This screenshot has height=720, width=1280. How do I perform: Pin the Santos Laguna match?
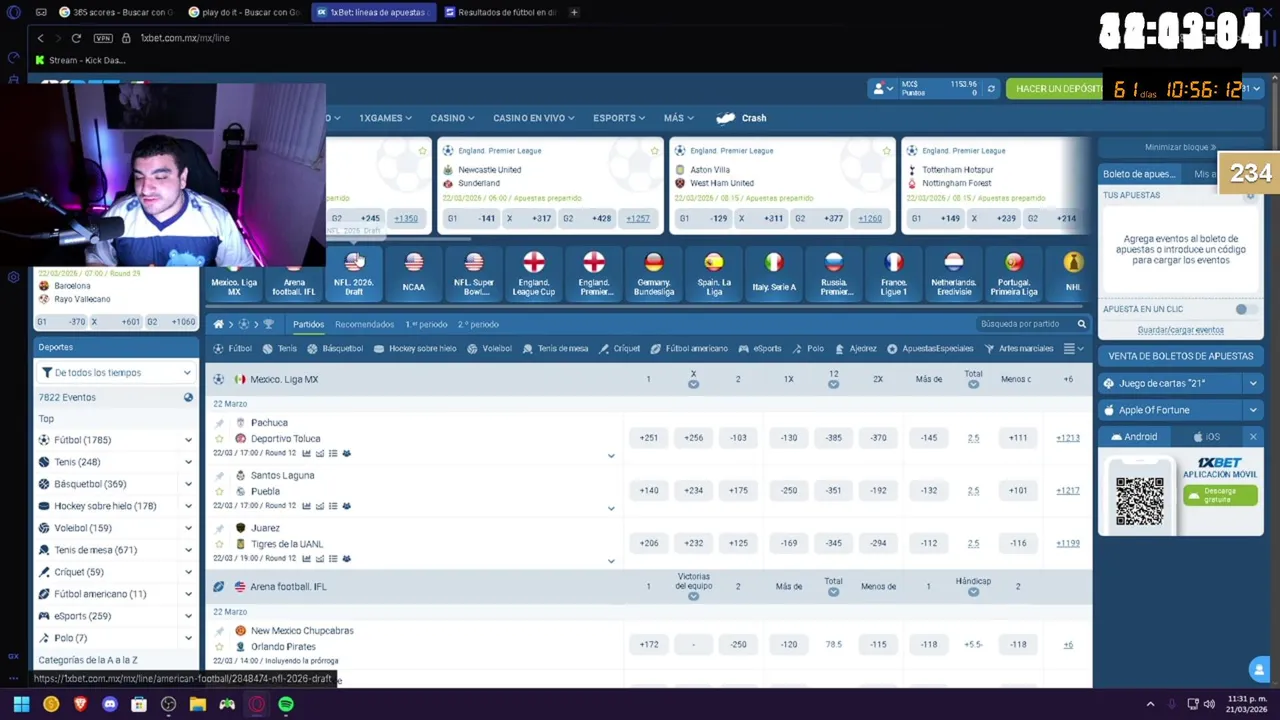click(219, 476)
